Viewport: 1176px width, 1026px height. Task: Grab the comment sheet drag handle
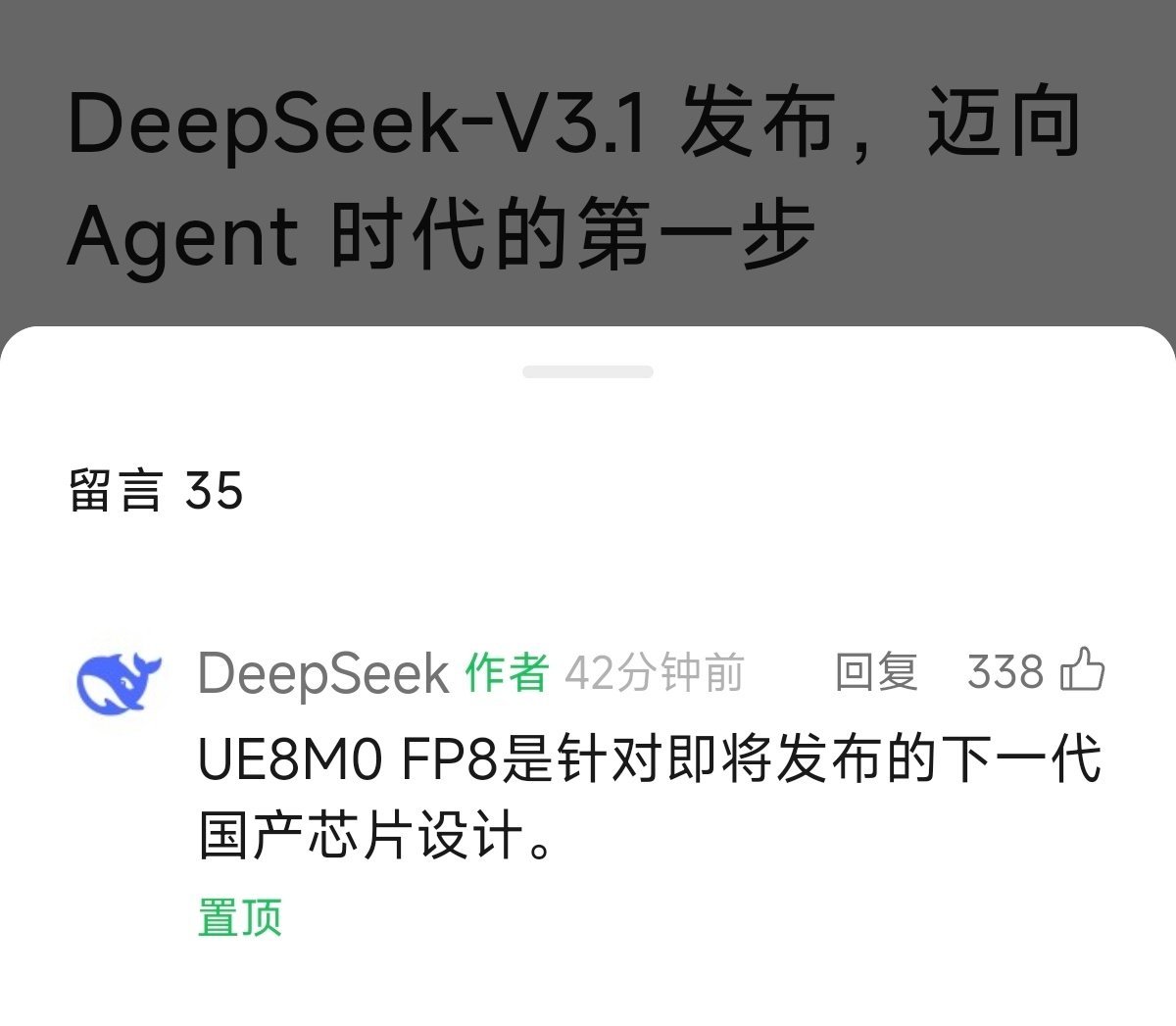[x=588, y=372]
